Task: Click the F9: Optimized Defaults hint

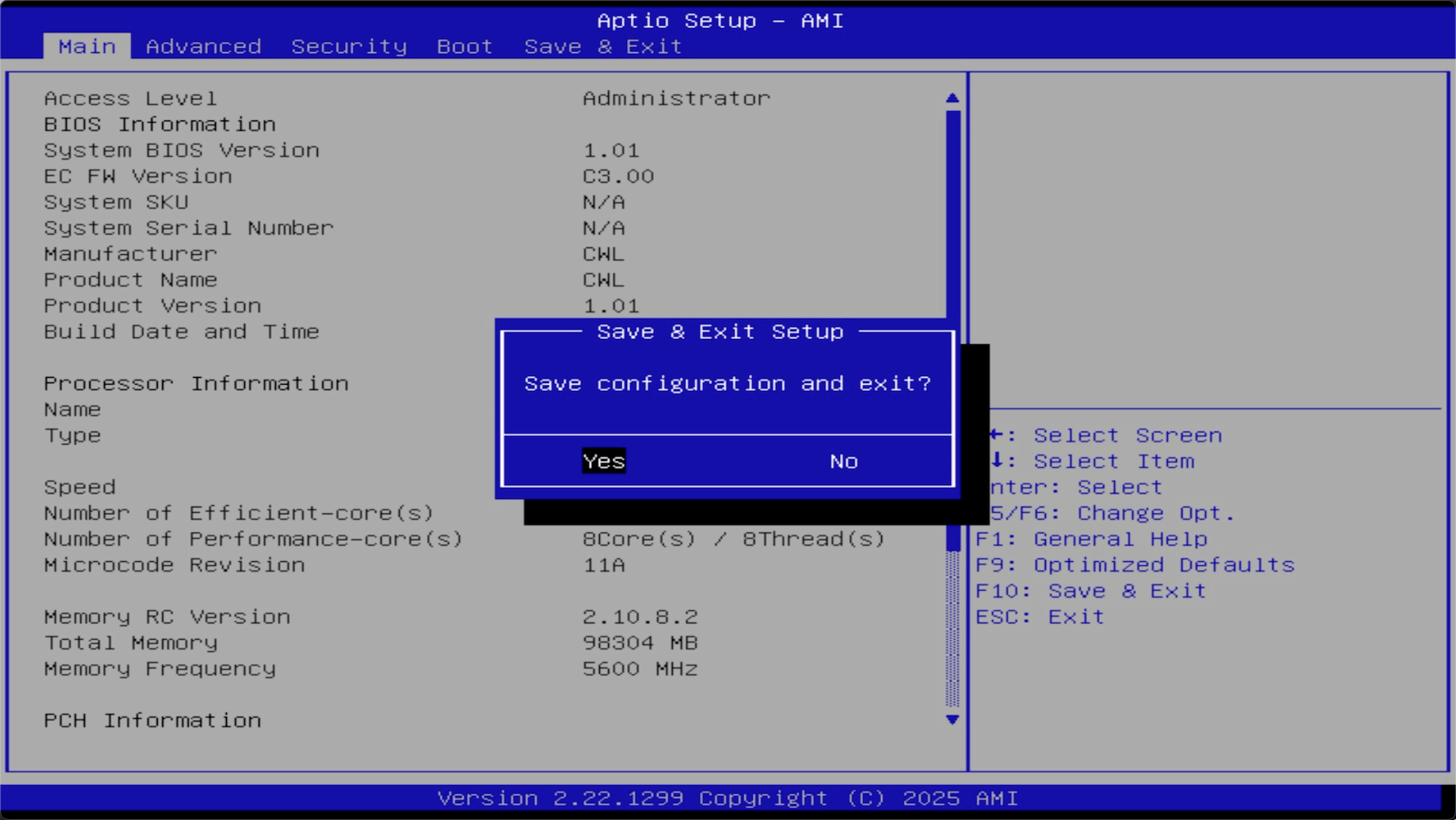Action: coord(1134,565)
